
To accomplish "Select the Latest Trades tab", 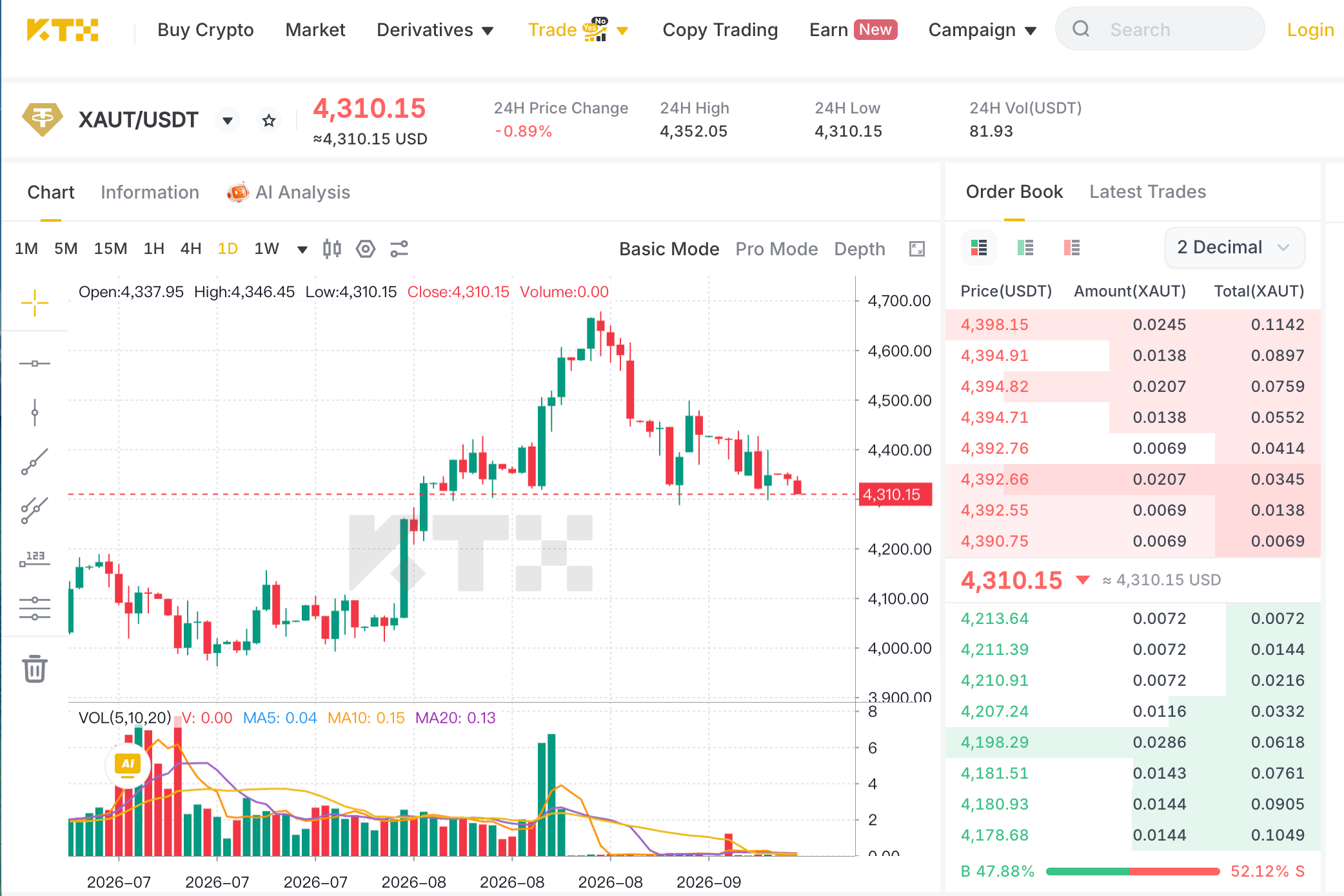I will (1147, 191).
